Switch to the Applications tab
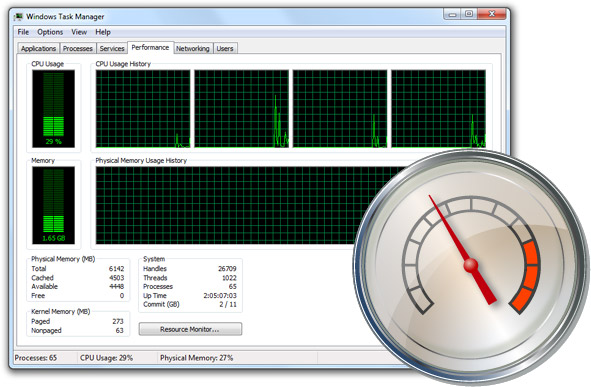The width and height of the screenshot is (591, 387). click(x=38, y=48)
